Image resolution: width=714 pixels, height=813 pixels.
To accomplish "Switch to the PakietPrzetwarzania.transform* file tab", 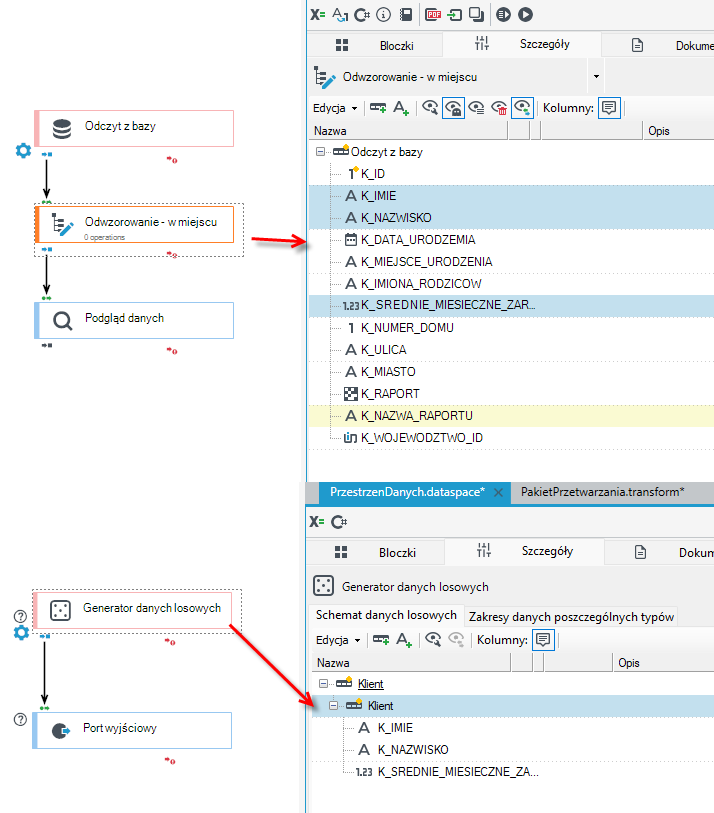I will point(603,492).
